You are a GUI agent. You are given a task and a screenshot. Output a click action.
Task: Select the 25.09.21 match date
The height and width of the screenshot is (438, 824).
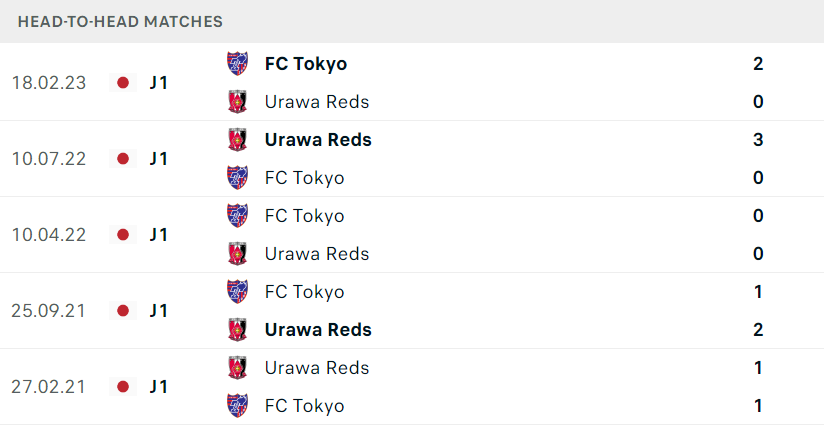coord(48,311)
